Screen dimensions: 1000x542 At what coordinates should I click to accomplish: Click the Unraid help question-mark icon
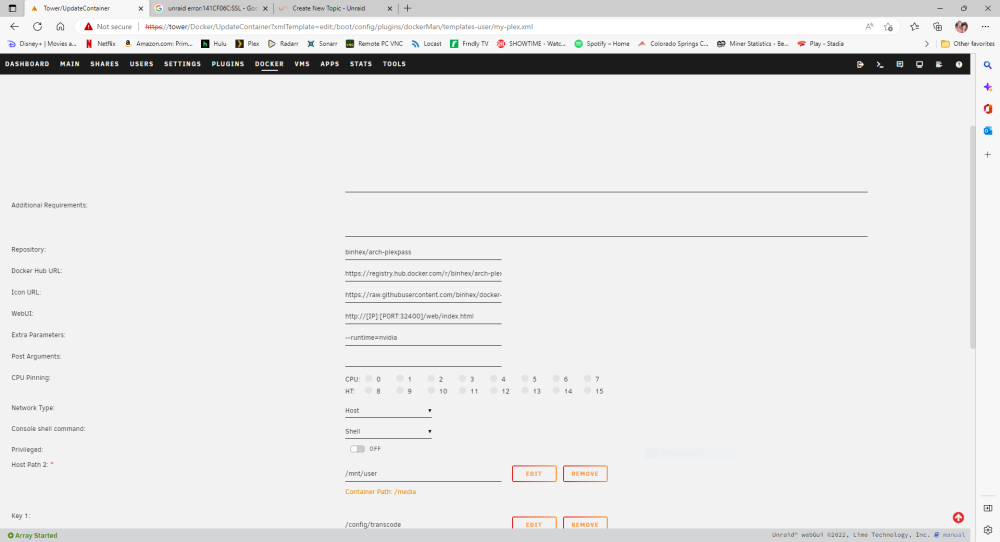click(x=959, y=64)
